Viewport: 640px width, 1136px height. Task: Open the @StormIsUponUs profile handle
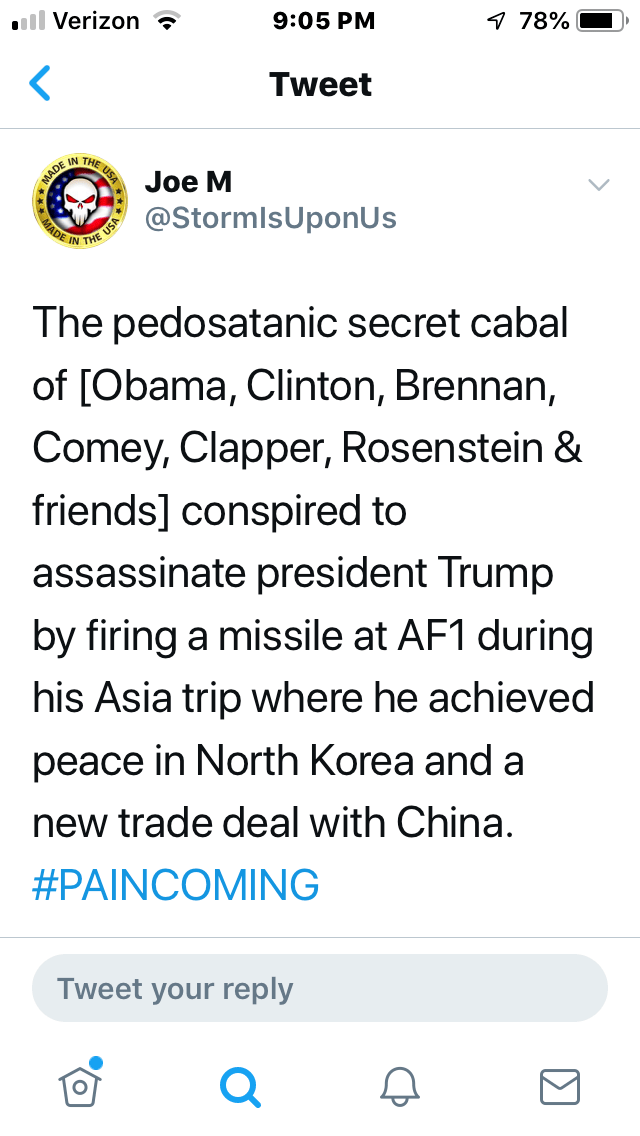click(x=271, y=218)
